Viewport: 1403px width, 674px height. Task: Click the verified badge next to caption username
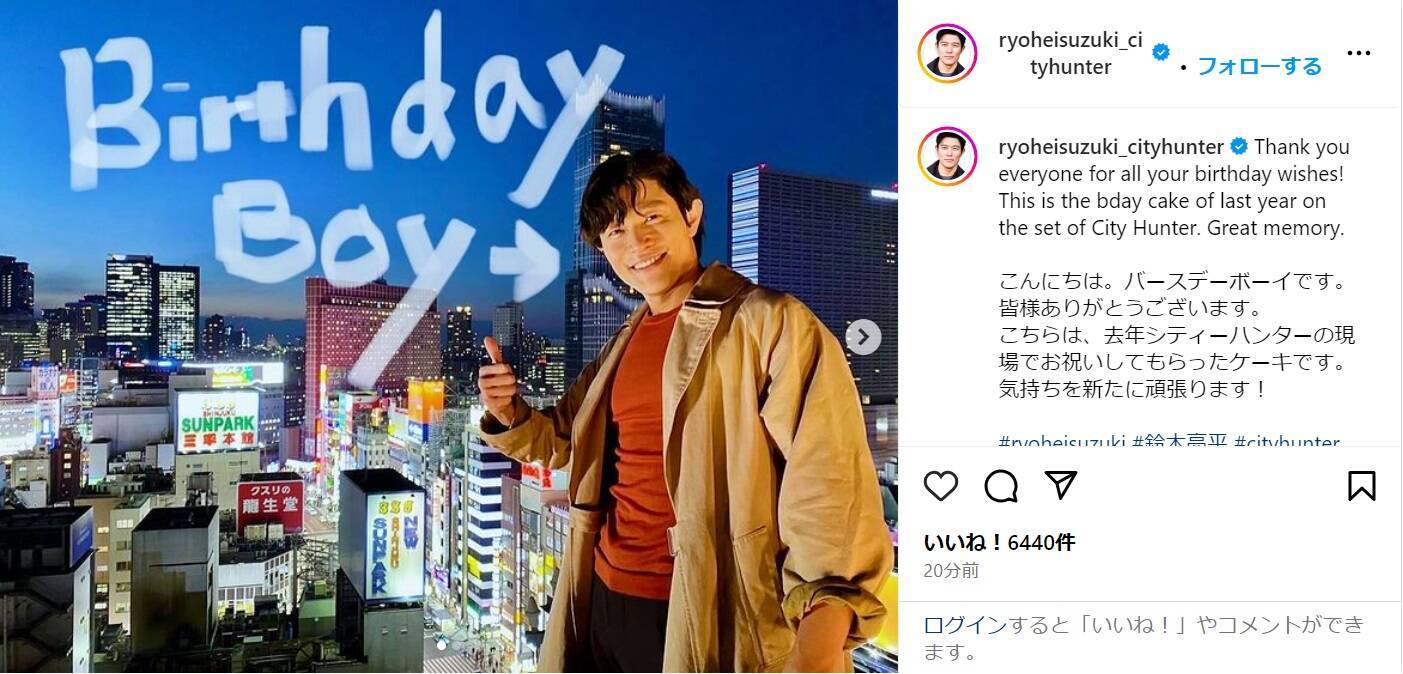[x=1238, y=147]
